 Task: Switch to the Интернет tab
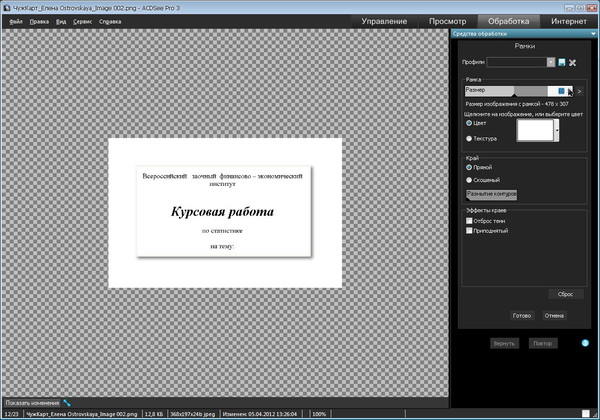(x=569, y=21)
